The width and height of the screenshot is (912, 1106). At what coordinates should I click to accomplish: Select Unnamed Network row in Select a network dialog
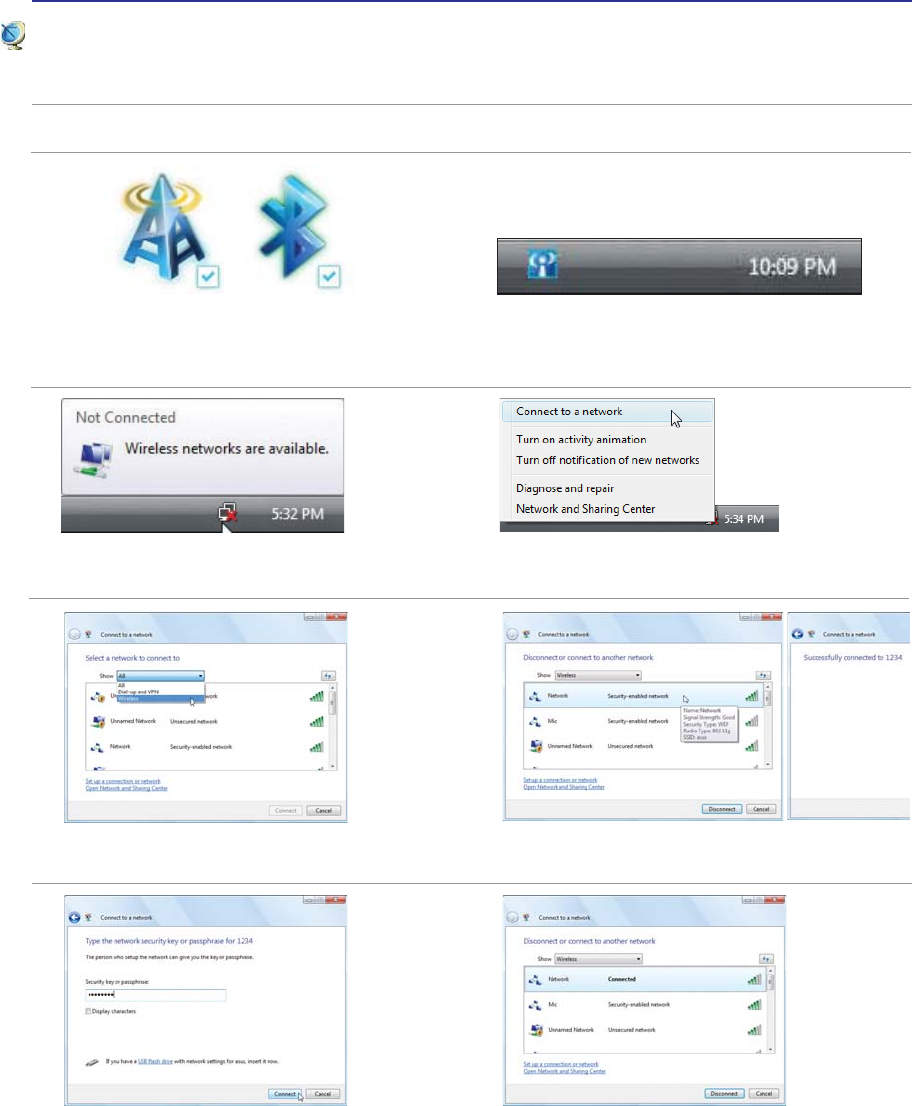tap(207, 722)
